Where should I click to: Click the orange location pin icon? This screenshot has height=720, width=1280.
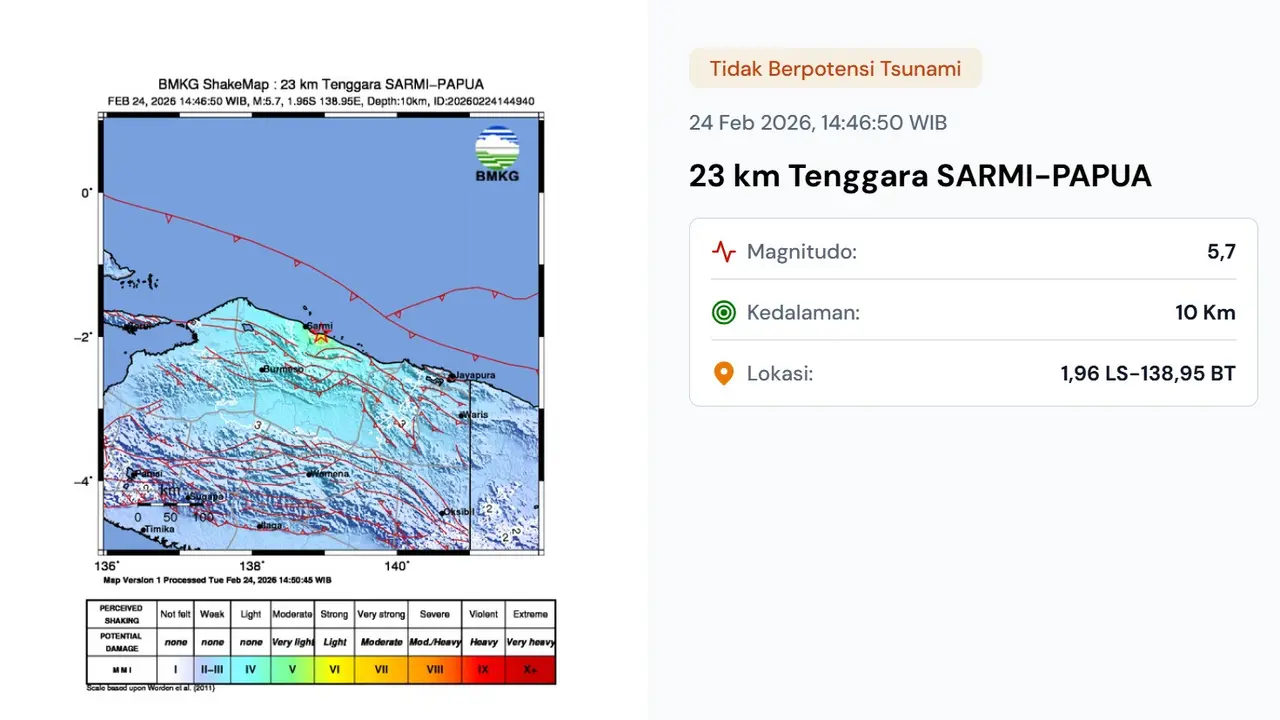[x=724, y=374]
